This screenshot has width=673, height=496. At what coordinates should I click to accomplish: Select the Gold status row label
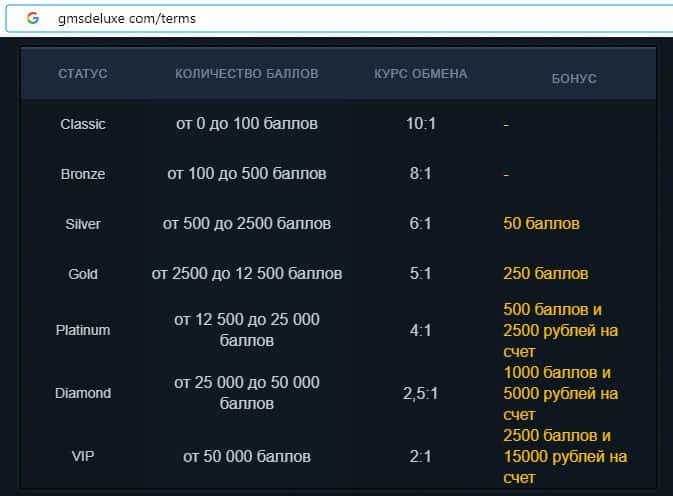click(x=83, y=274)
